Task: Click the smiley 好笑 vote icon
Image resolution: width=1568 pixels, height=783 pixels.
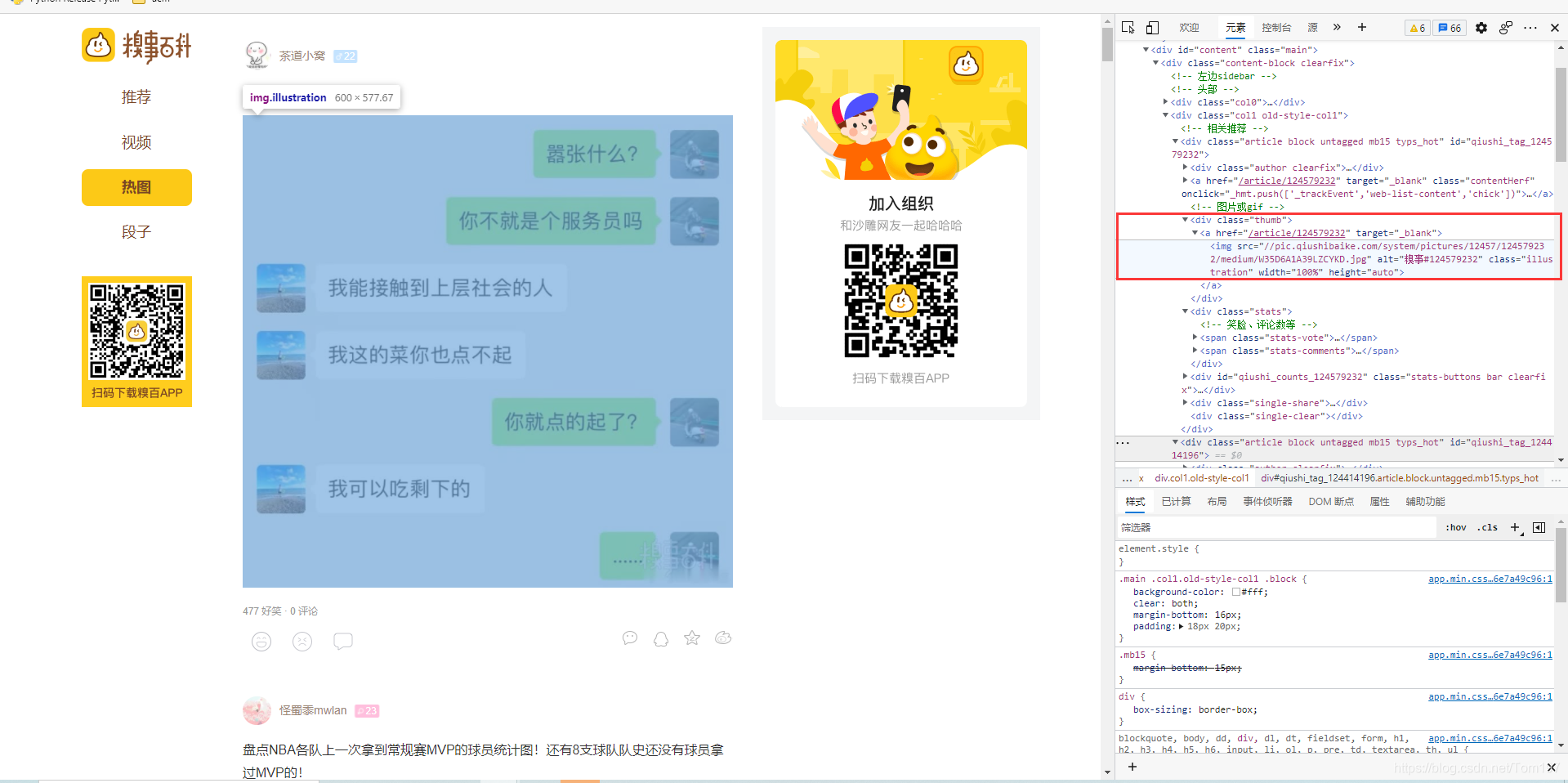Action: tap(261, 641)
